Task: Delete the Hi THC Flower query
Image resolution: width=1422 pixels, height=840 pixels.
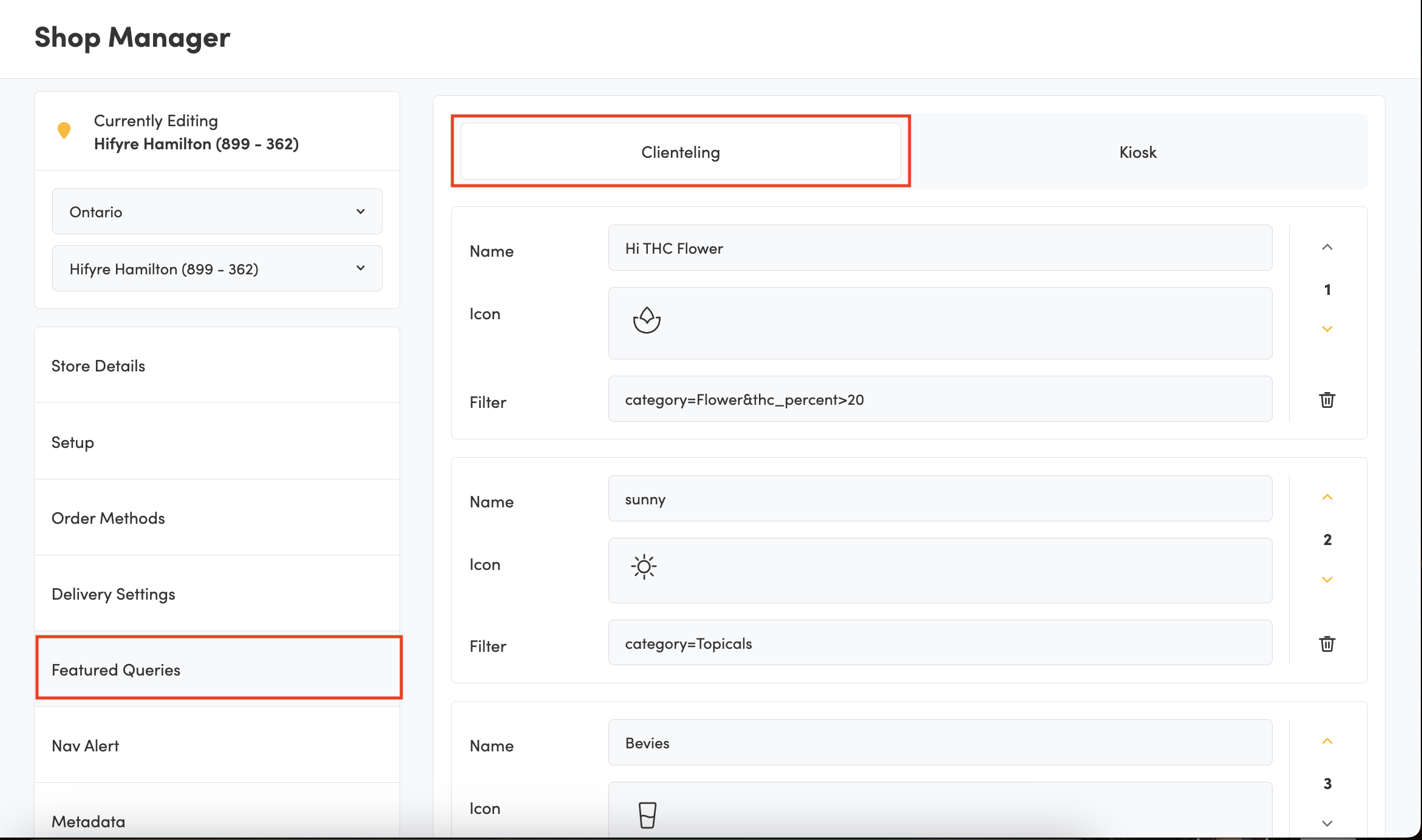Action: [x=1327, y=400]
